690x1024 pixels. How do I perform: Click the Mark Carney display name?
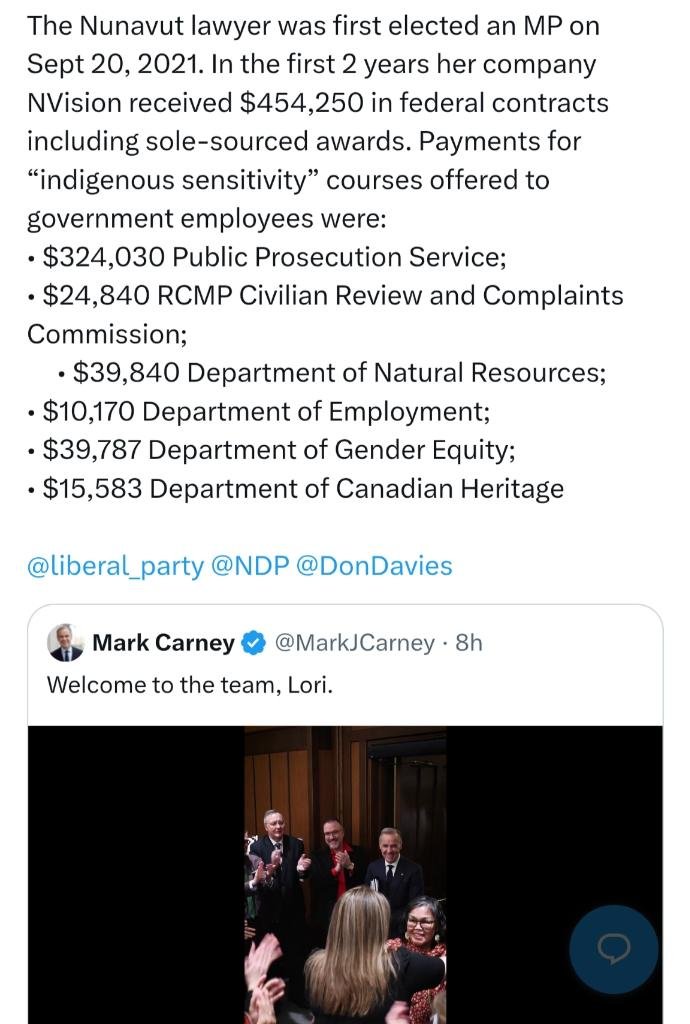[163, 643]
